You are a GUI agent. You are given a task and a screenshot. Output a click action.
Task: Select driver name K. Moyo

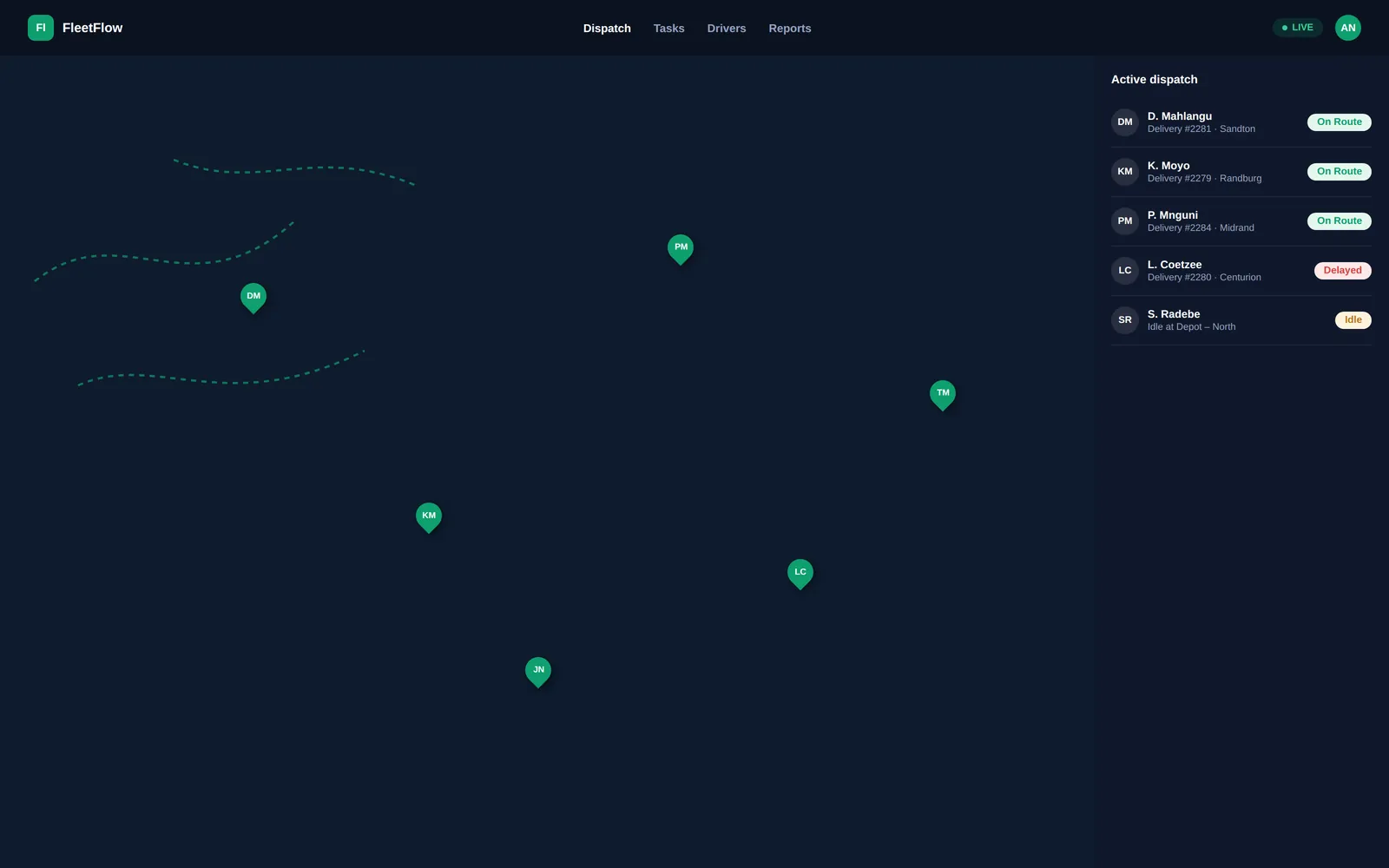pos(1168,166)
